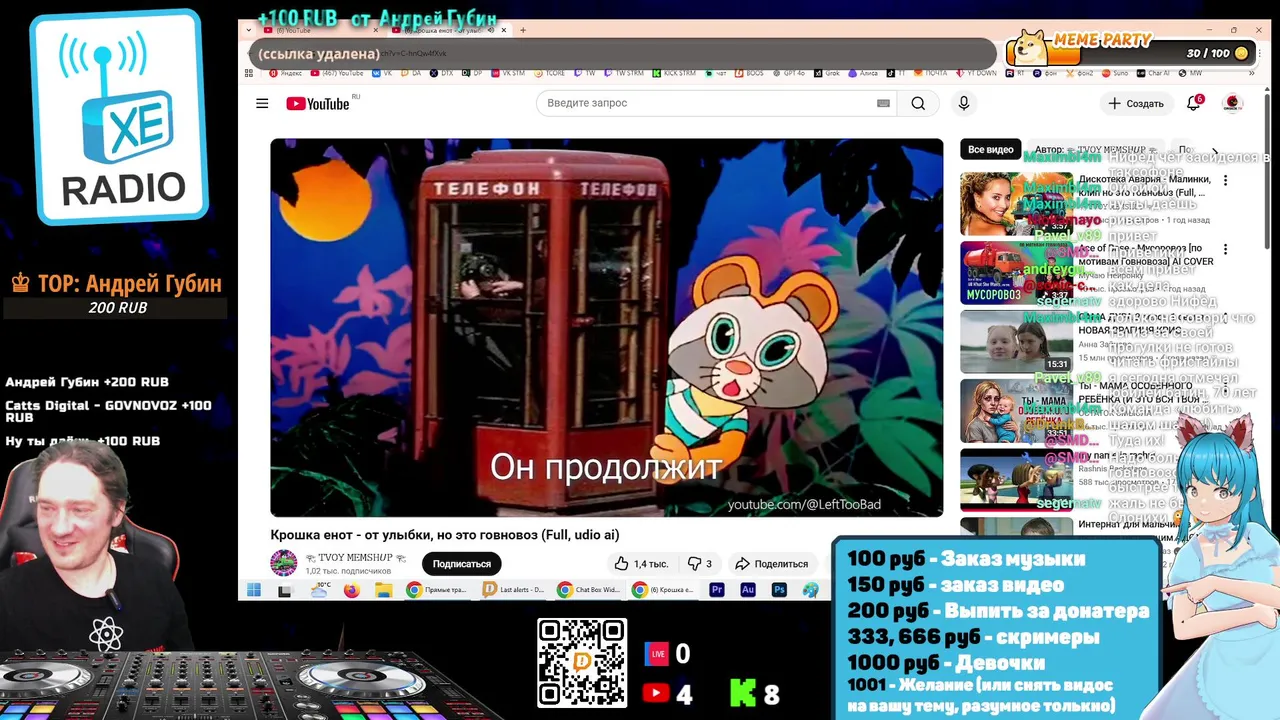
Task: Open the МУСОРОВОЗ video thumbnail
Action: (1016, 272)
